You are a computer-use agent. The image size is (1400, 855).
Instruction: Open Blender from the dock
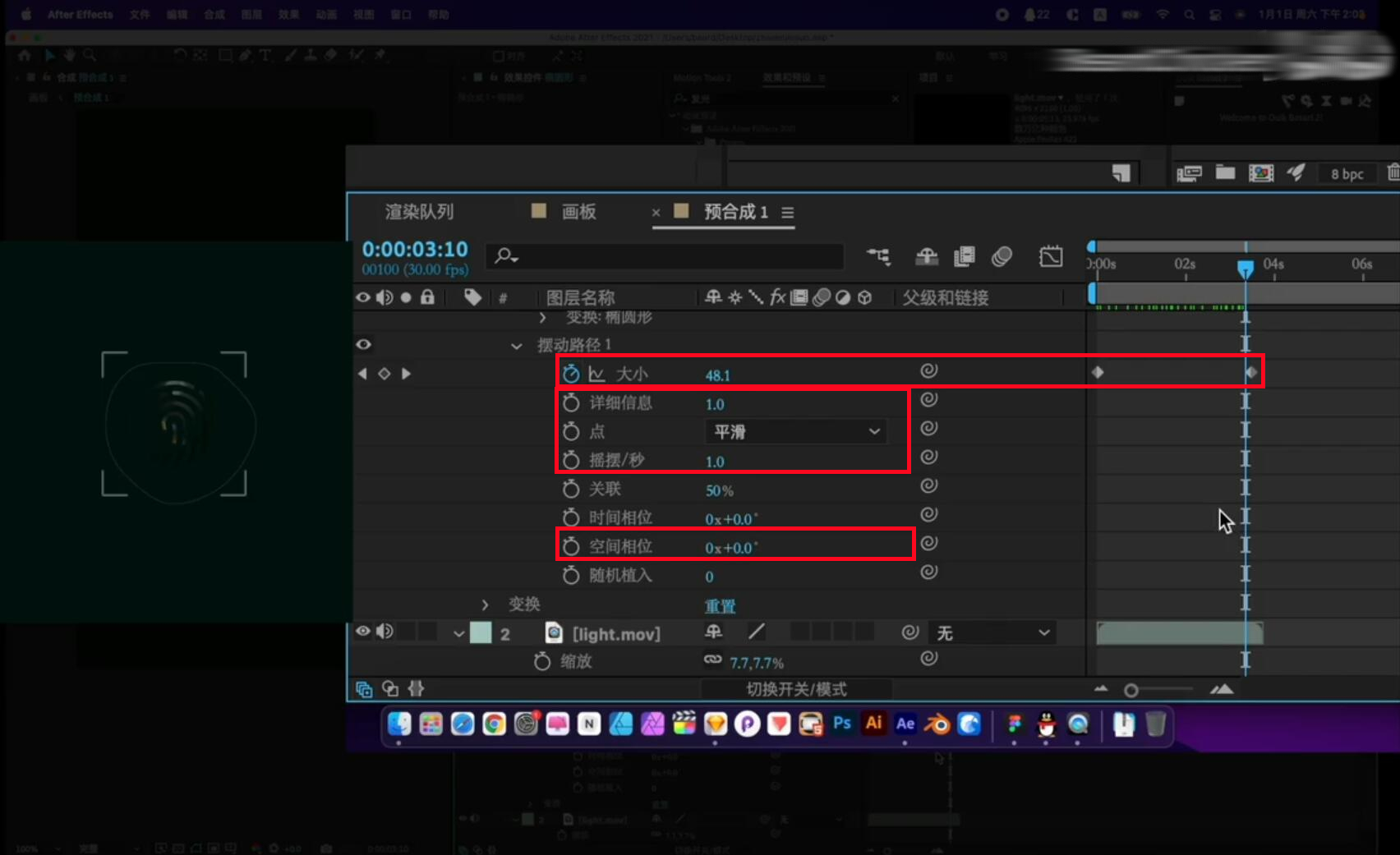coord(937,724)
